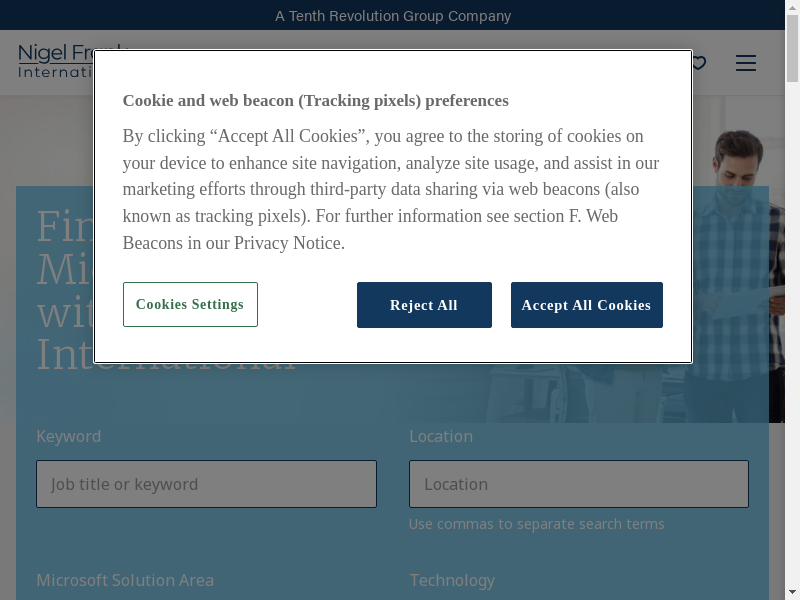Click the Keyword field label
This screenshot has width=800, height=600.
point(68,436)
